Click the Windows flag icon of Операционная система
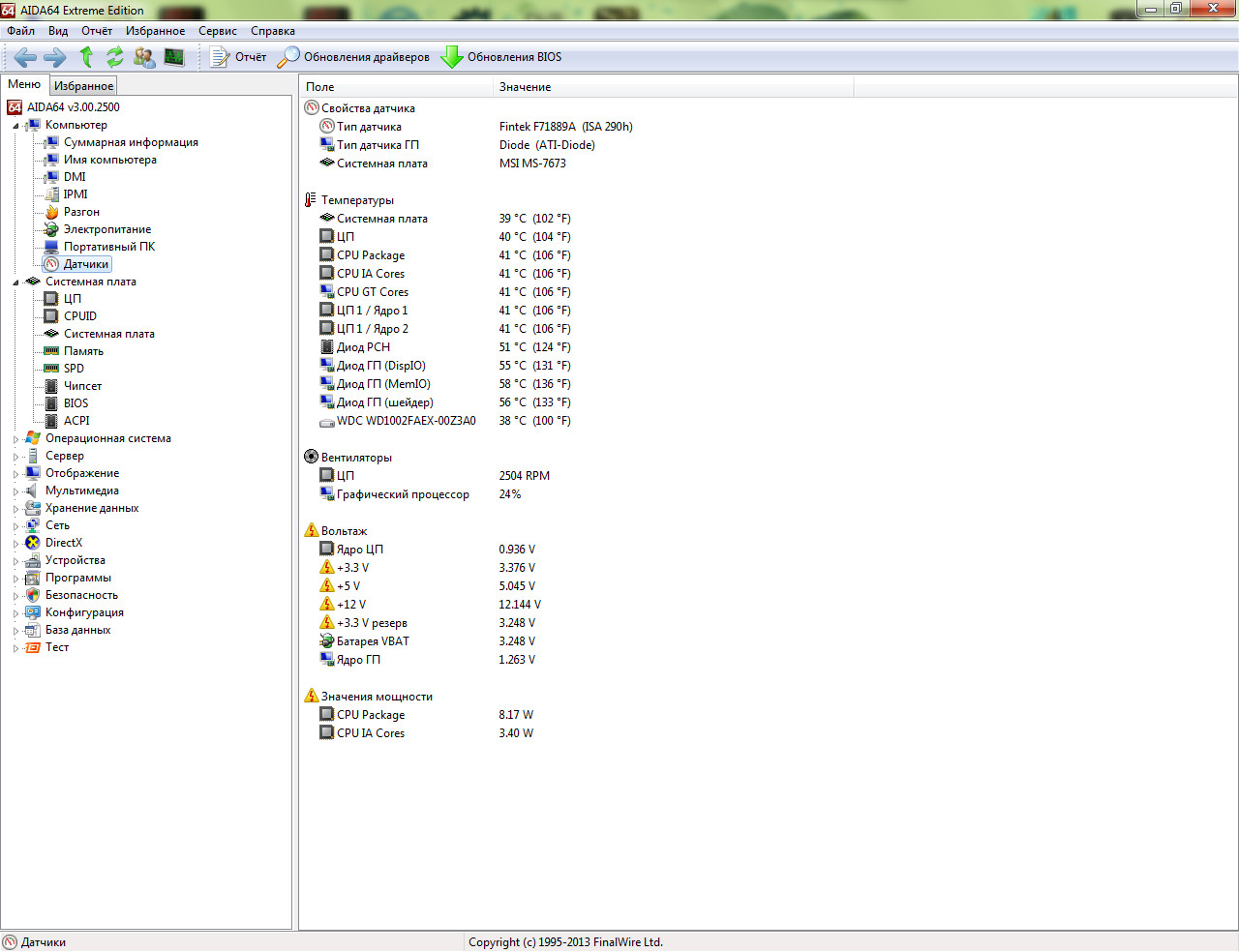Viewport: 1239px width, 952px height. 33,438
